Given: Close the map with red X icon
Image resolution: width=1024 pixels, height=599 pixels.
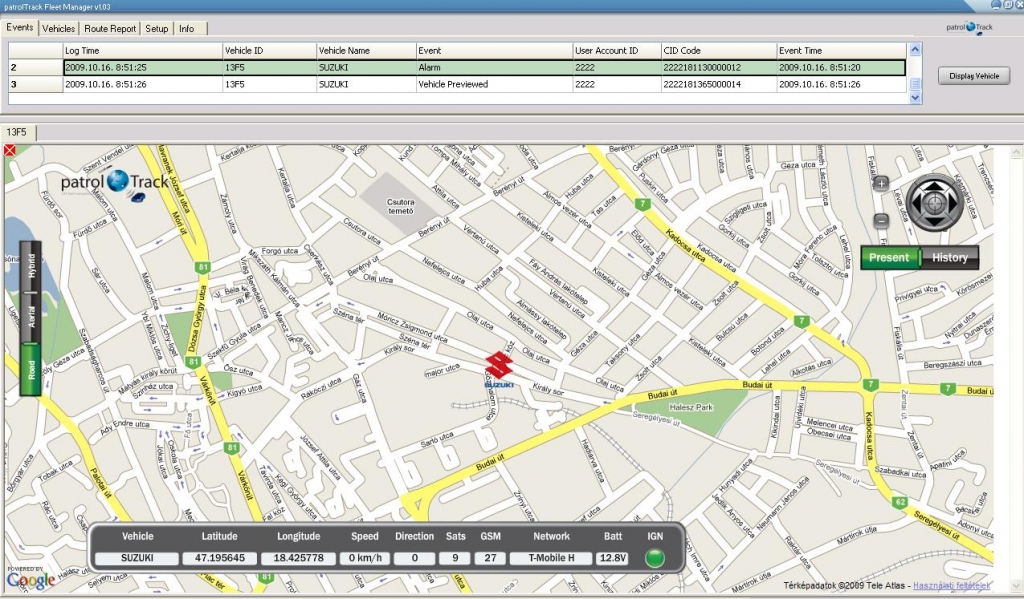Looking at the screenshot, I should point(10,150).
